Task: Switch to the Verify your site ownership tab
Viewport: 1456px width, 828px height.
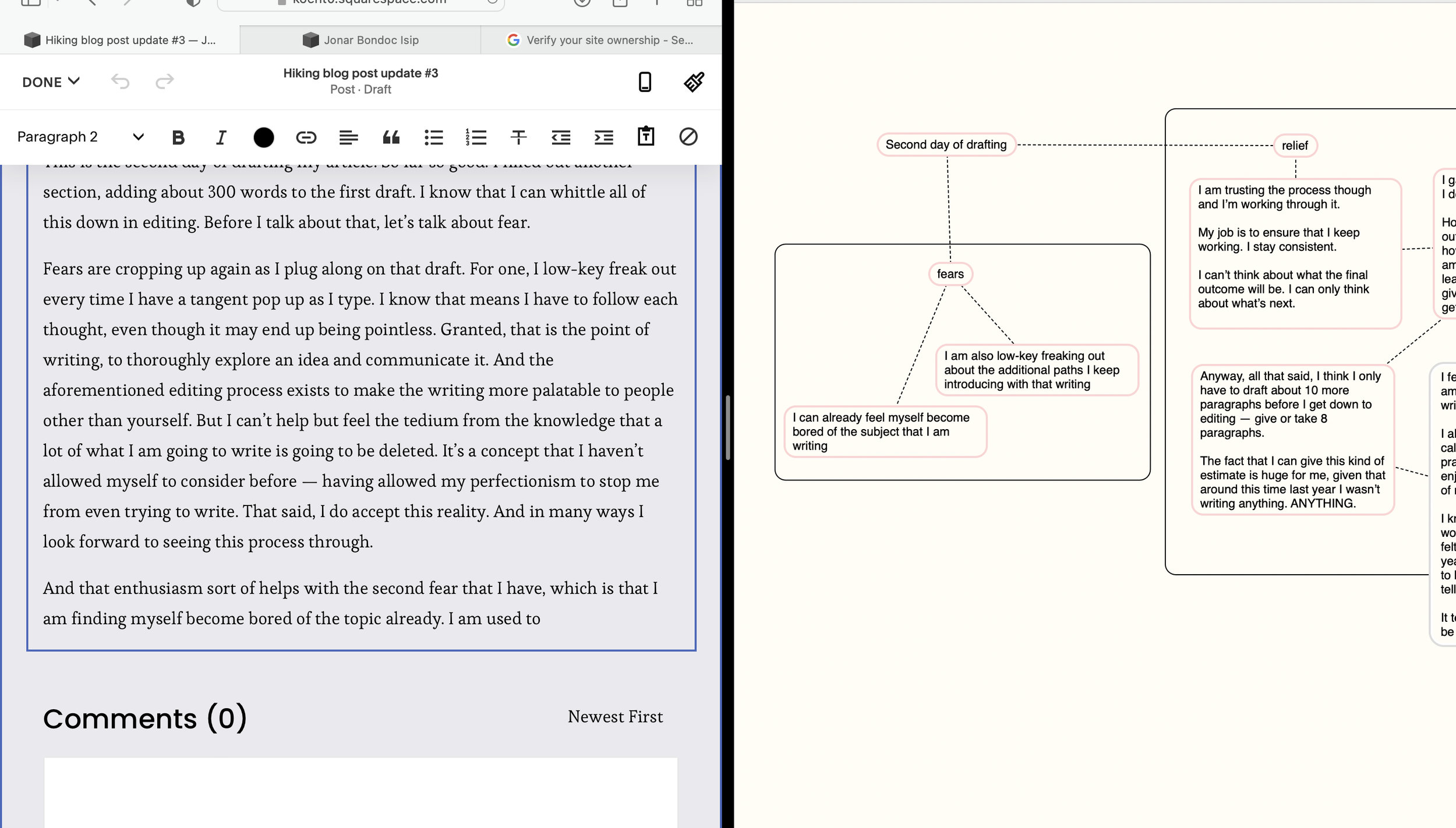Action: click(601, 40)
